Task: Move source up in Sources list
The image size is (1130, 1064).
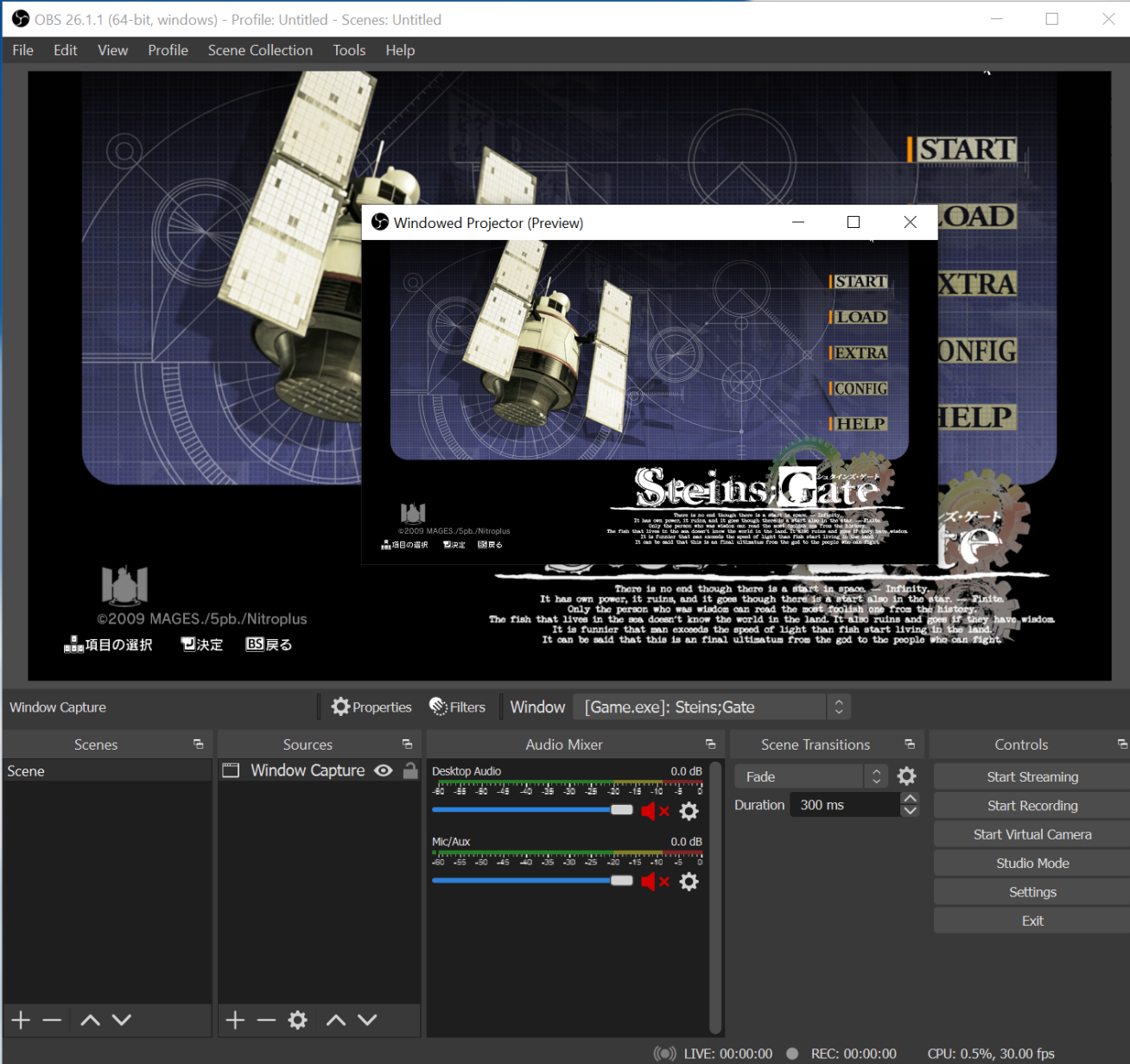Action: (336, 1020)
